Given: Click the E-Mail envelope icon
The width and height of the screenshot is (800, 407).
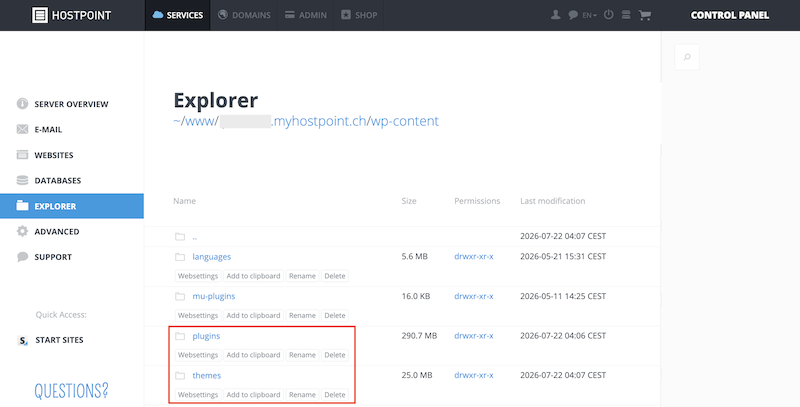Looking at the screenshot, I should [22, 129].
